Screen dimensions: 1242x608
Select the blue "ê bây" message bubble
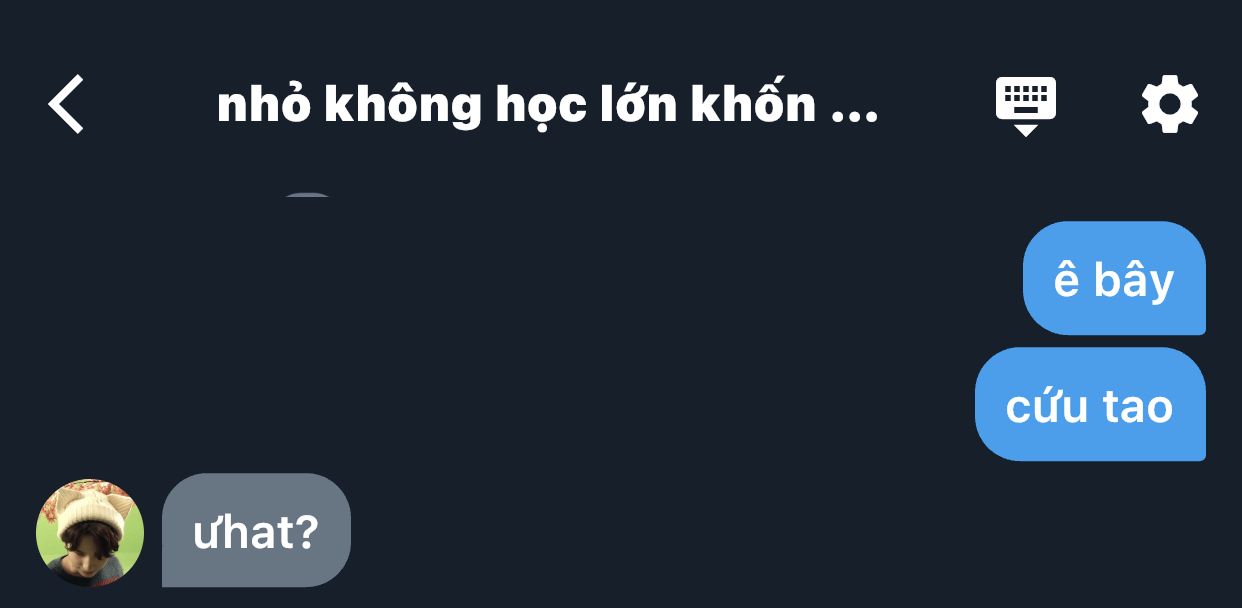[x=1114, y=278]
